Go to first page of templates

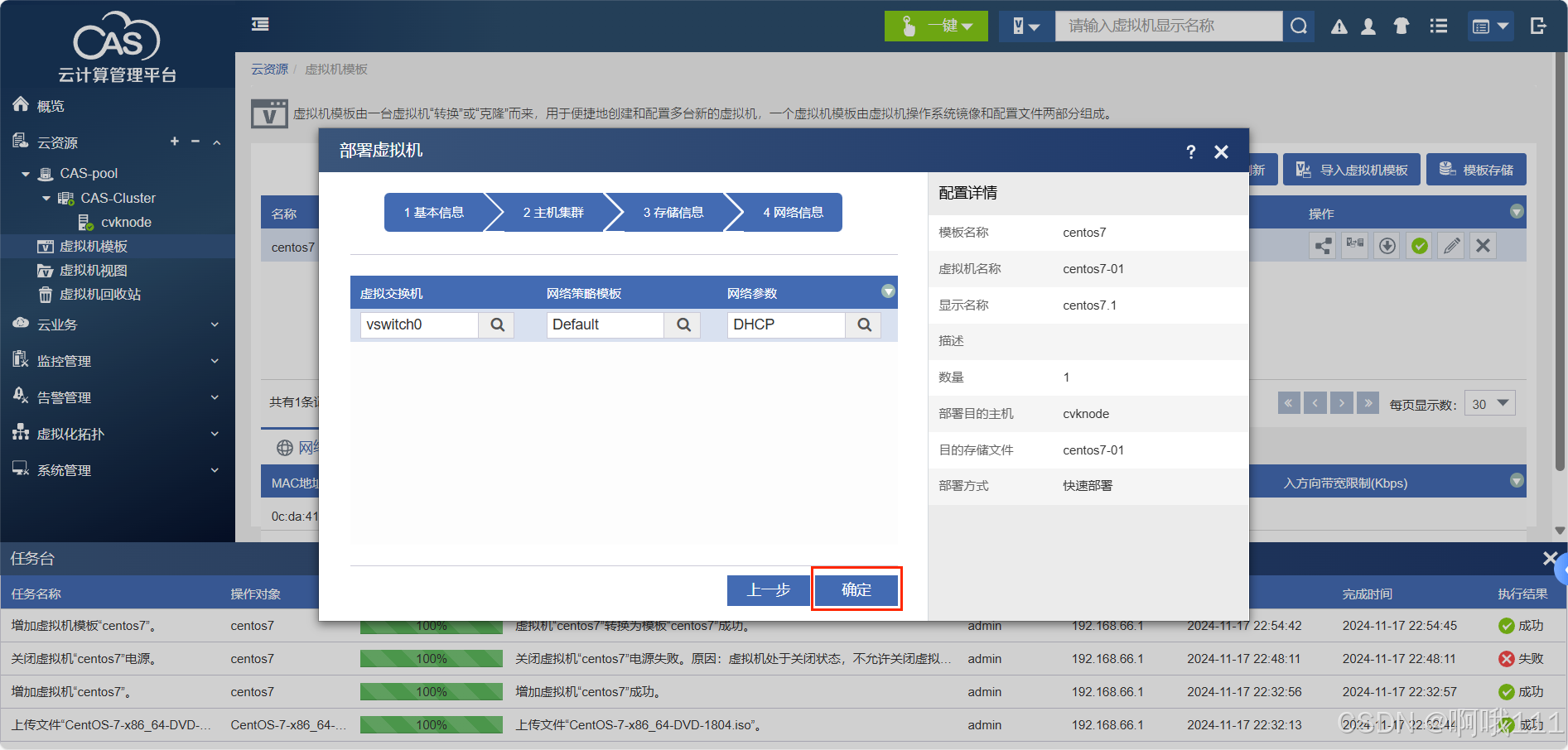[1289, 403]
